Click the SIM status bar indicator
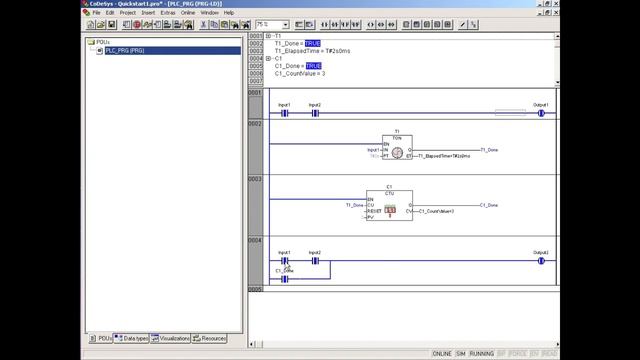The height and width of the screenshot is (360, 640). point(460,353)
